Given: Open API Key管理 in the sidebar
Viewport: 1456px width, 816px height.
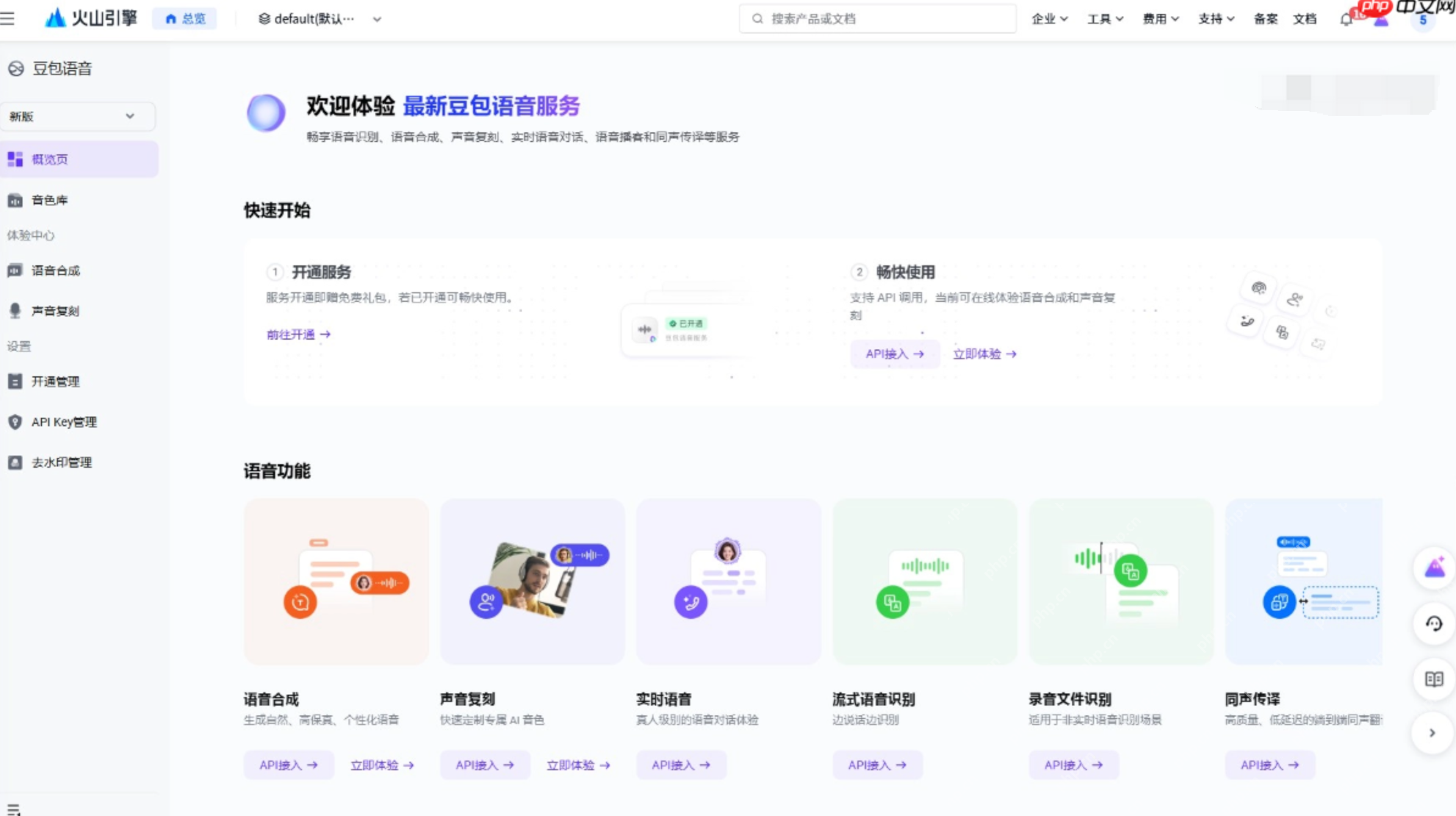Looking at the screenshot, I should [x=64, y=421].
